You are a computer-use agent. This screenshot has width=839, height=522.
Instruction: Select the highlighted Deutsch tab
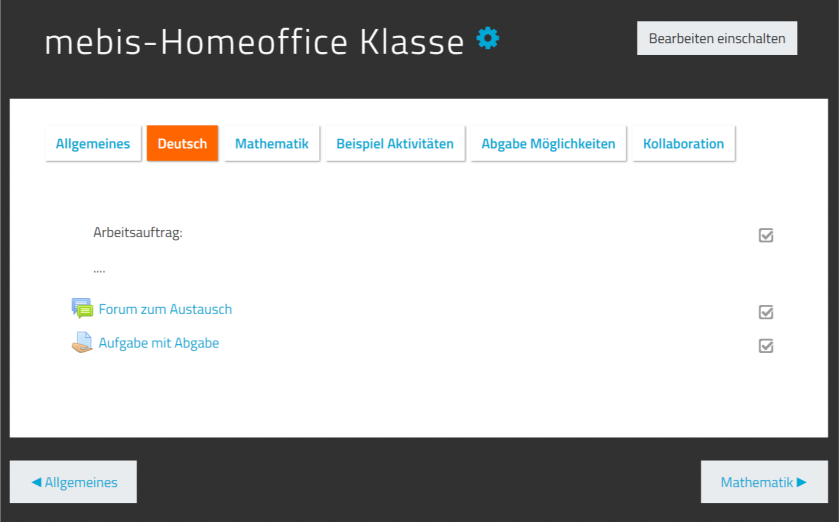tap(182, 144)
